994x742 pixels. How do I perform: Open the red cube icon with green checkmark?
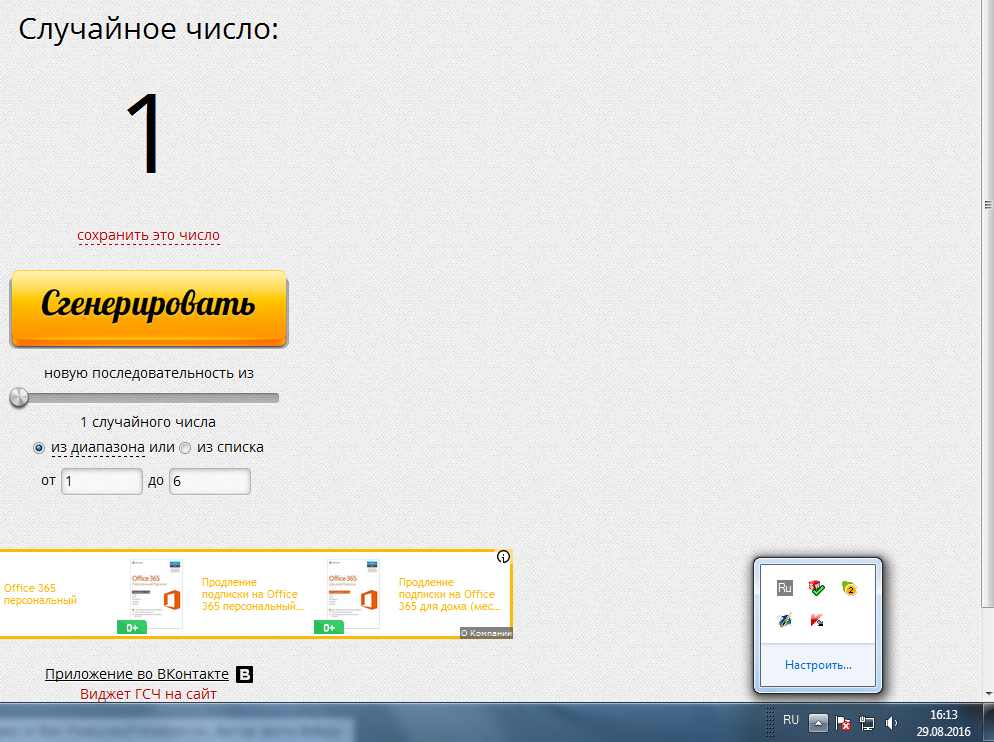coord(817,587)
